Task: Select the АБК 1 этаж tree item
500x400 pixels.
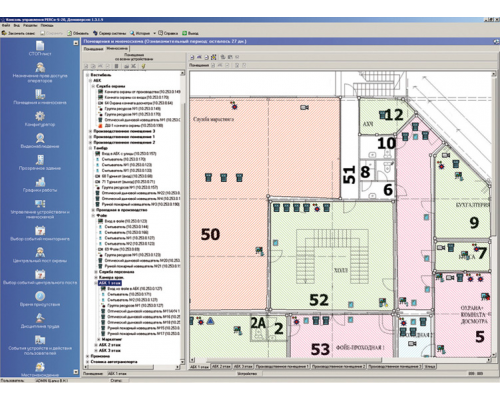Action: [110, 283]
